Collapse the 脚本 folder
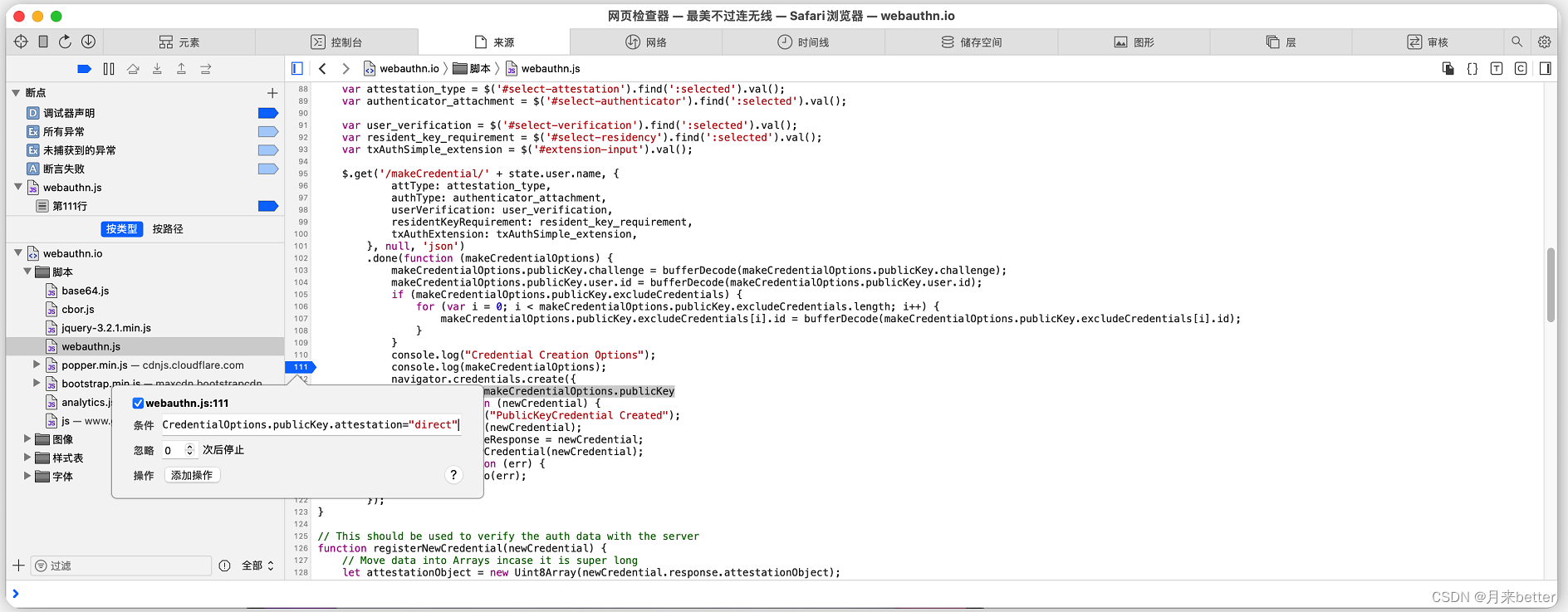The height and width of the screenshot is (612, 1568). tap(27, 272)
